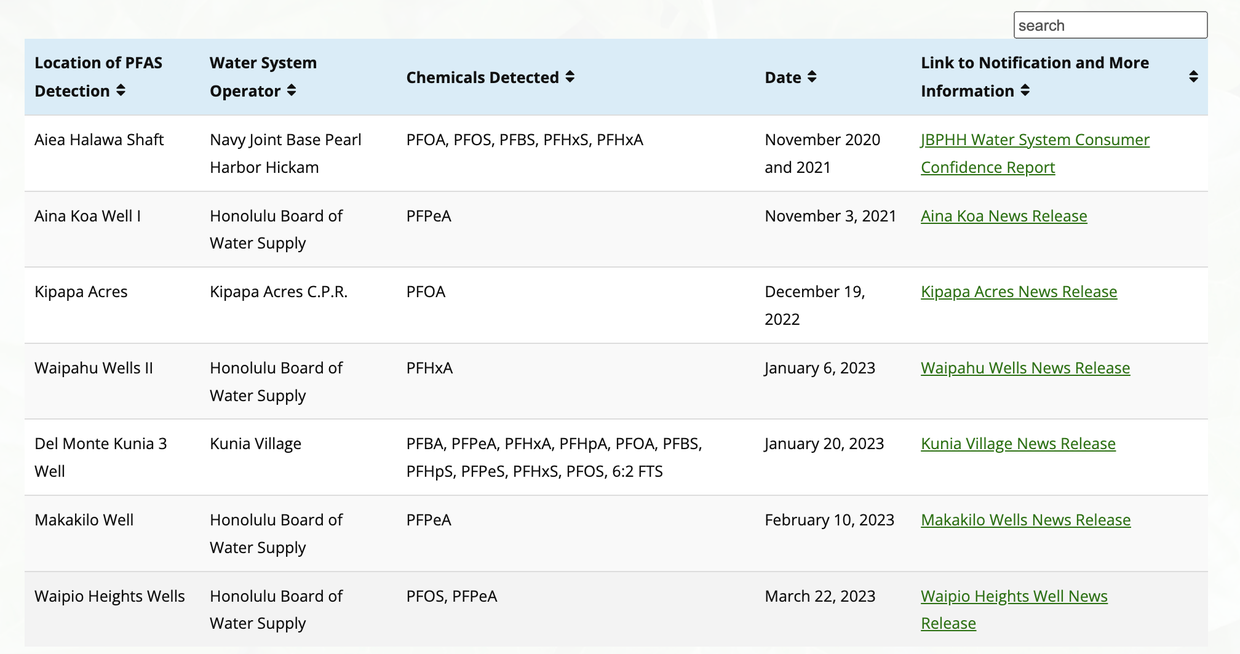This screenshot has height=654, width=1240.
Task: Activate the far-right column sort control
Action: click(1192, 76)
